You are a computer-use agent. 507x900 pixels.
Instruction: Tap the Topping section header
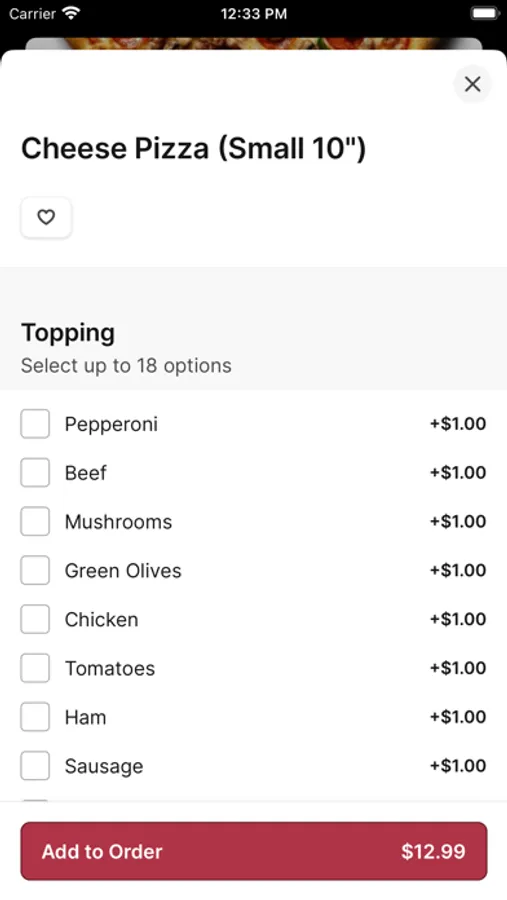(x=68, y=333)
